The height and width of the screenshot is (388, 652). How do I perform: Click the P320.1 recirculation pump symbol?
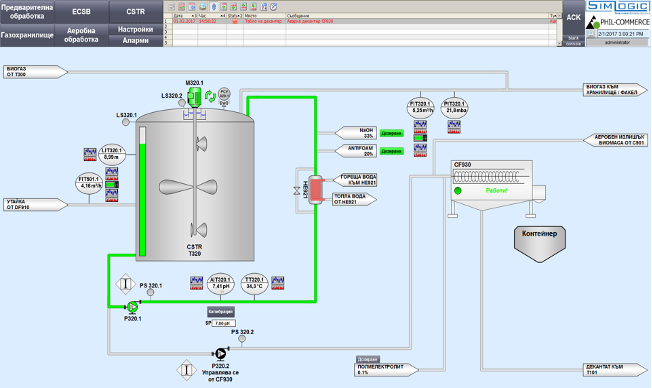coord(133,307)
